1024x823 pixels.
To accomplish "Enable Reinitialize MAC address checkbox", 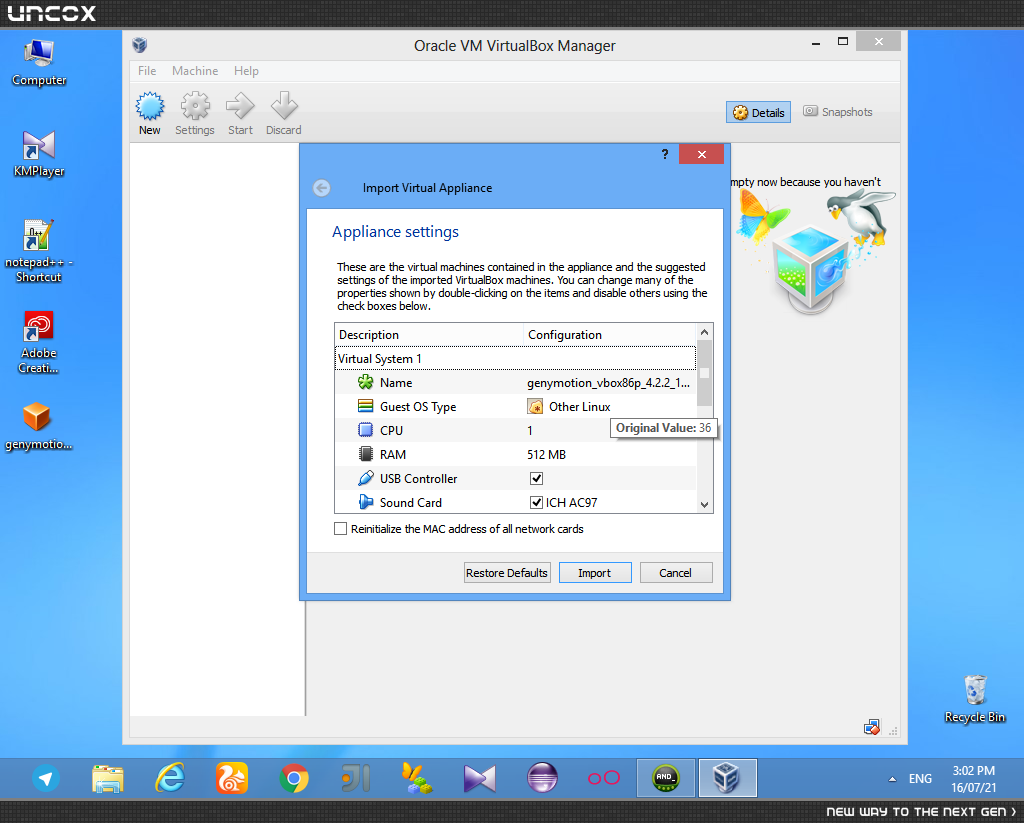I will pos(340,528).
